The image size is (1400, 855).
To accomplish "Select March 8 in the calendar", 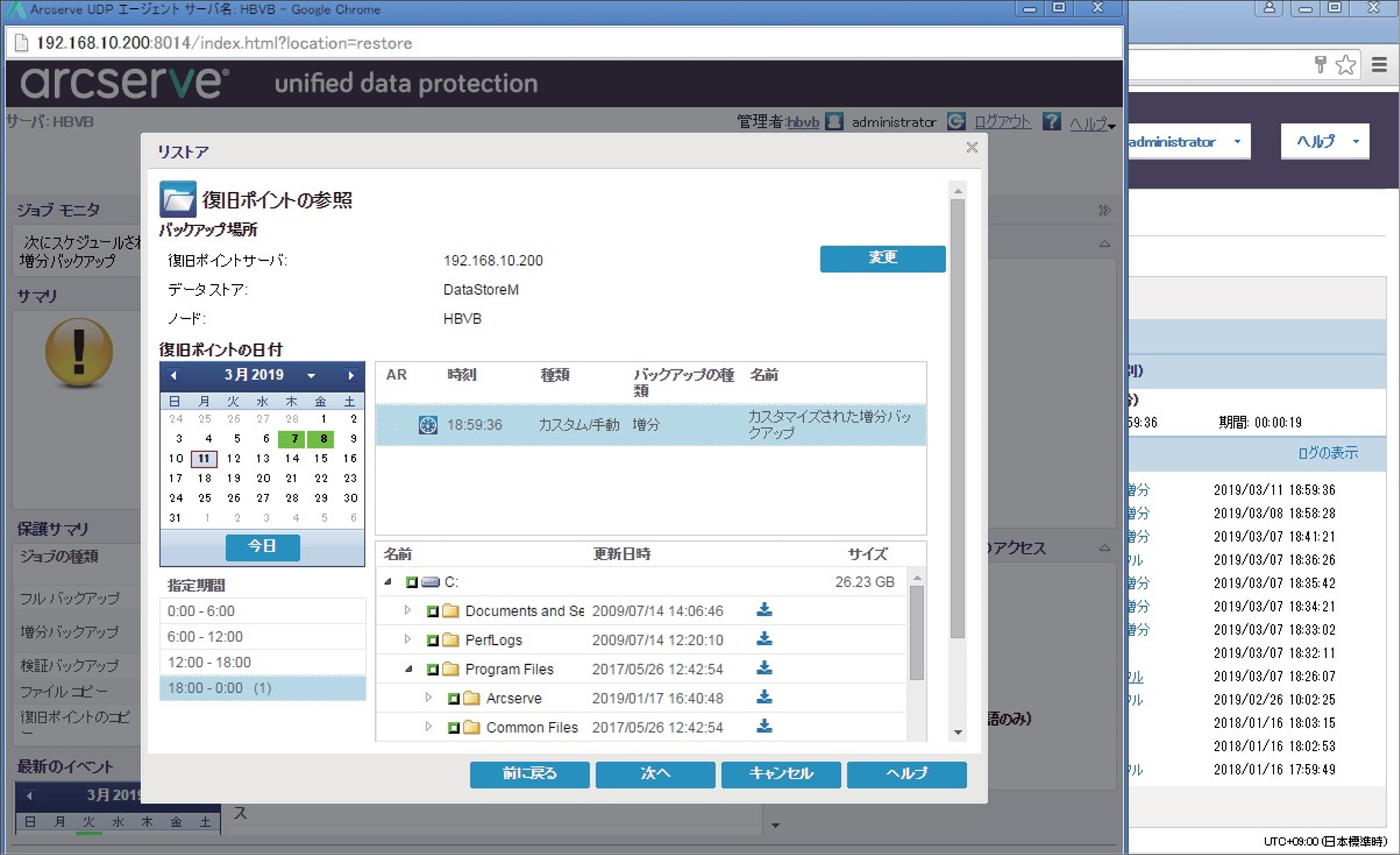I will 322,438.
